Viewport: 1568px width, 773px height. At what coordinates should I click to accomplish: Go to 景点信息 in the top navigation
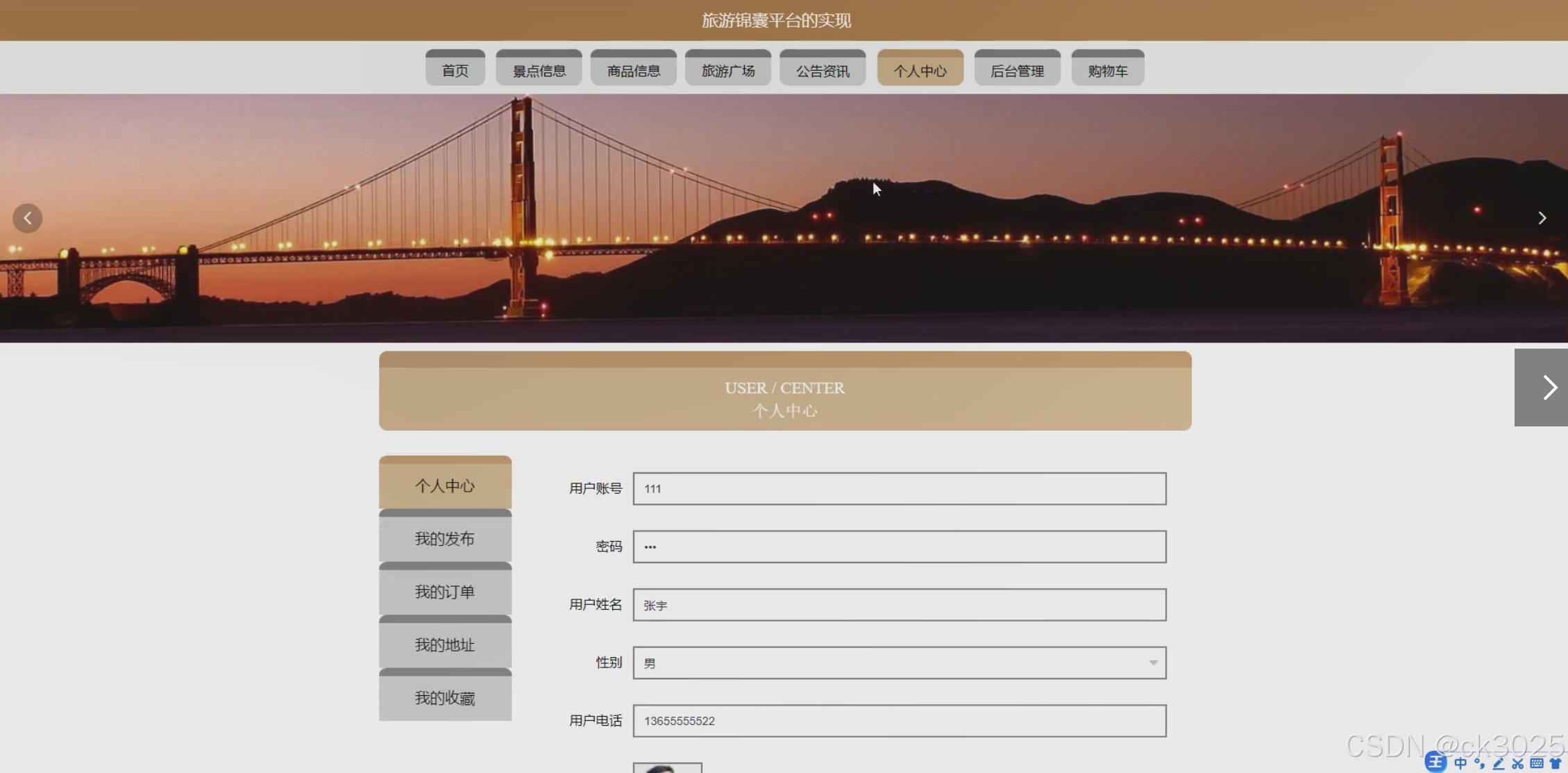point(539,70)
